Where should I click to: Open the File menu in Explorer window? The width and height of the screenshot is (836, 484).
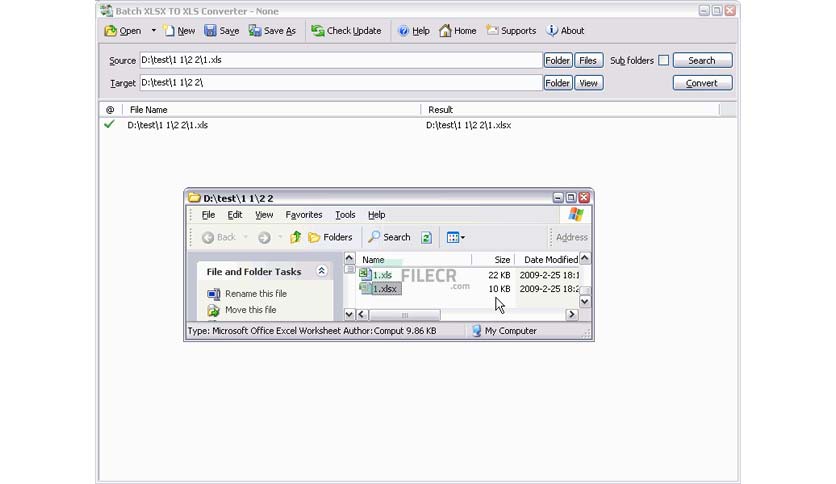click(208, 215)
